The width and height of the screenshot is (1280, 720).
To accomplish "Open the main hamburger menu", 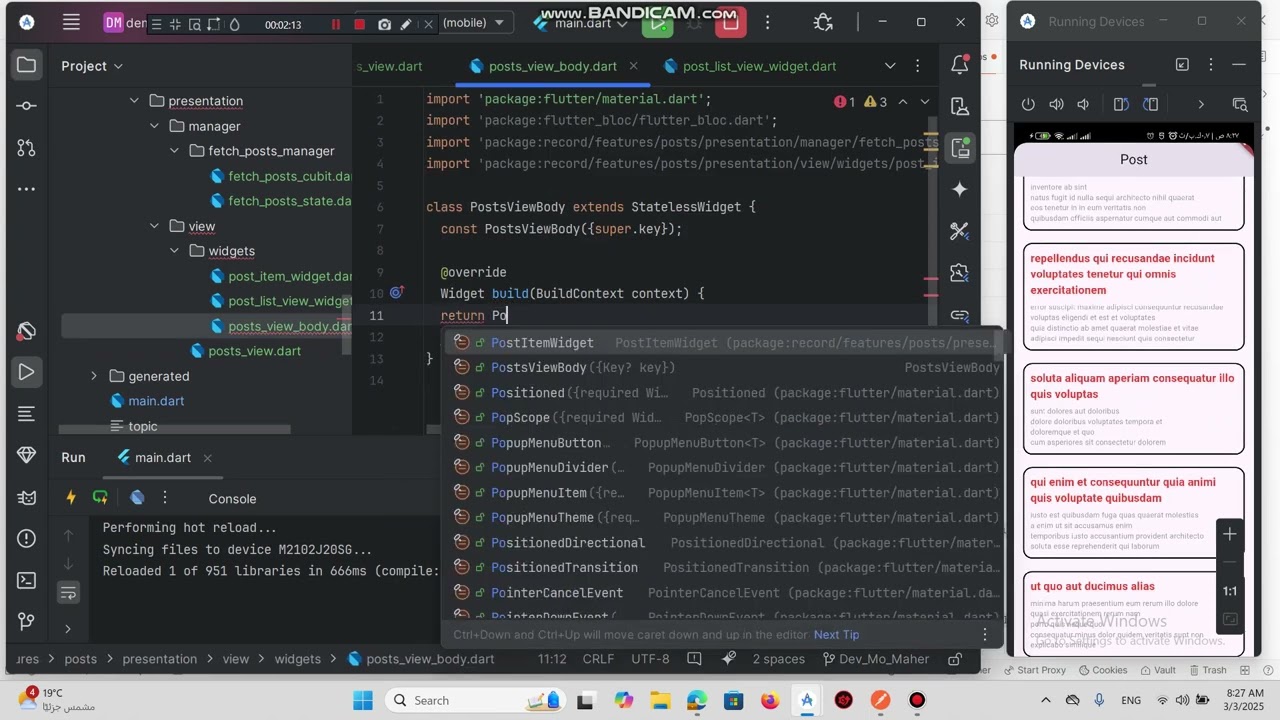I will [71, 22].
